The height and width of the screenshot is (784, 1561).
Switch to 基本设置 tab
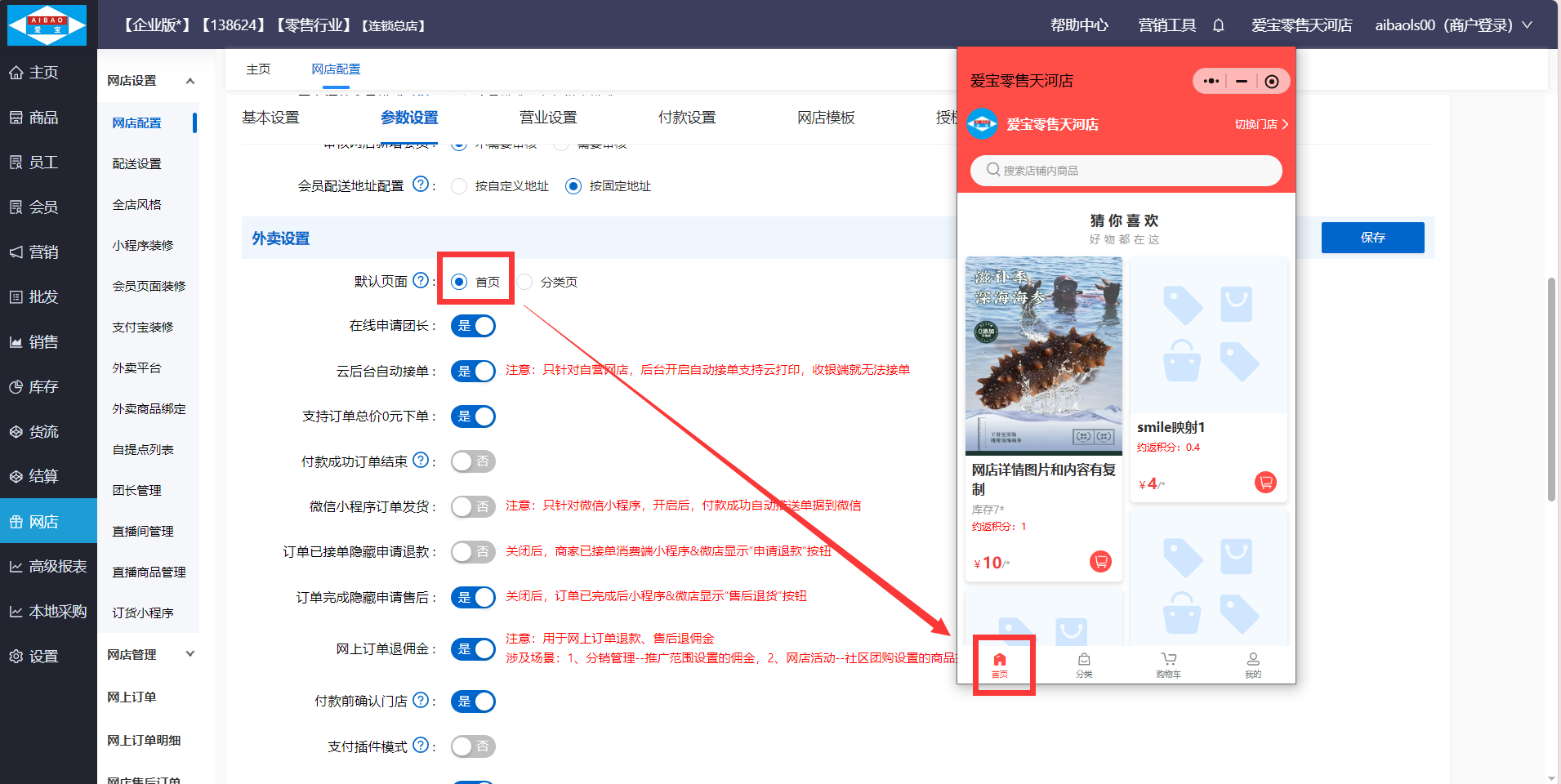(270, 118)
